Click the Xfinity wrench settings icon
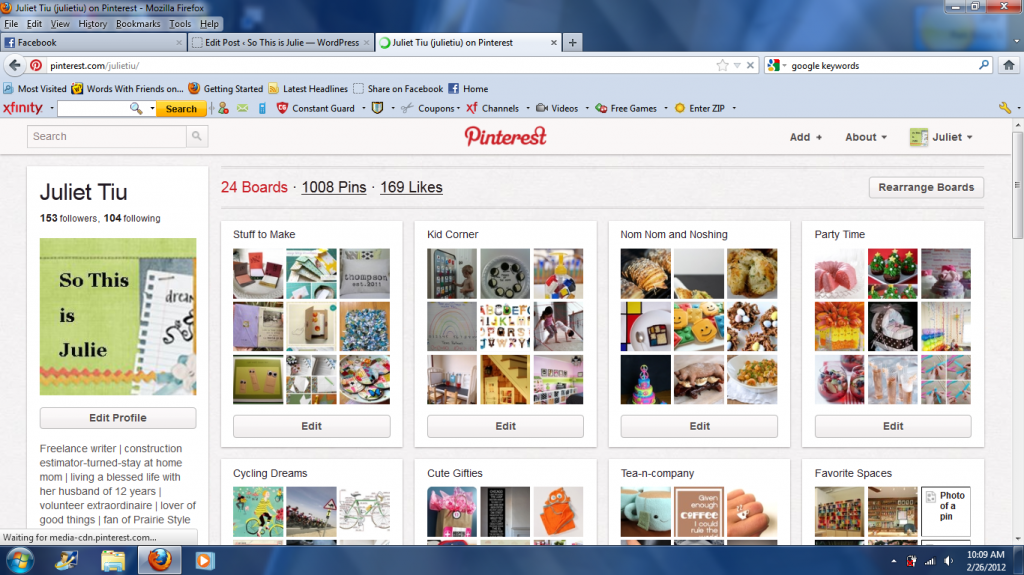The width and height of the screenshot is (1024, 575). coord(1004,108)
